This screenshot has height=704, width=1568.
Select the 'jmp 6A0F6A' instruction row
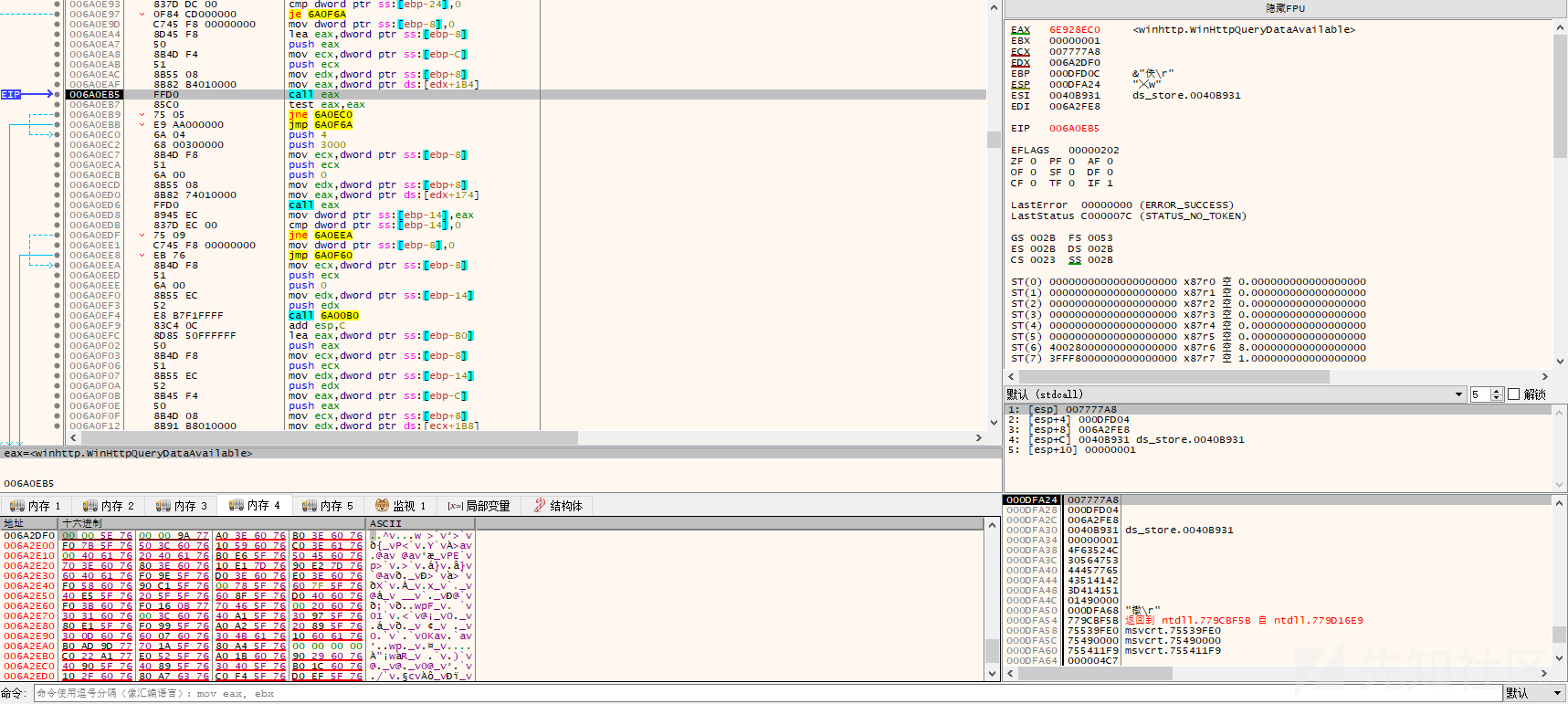pos(320,124)
